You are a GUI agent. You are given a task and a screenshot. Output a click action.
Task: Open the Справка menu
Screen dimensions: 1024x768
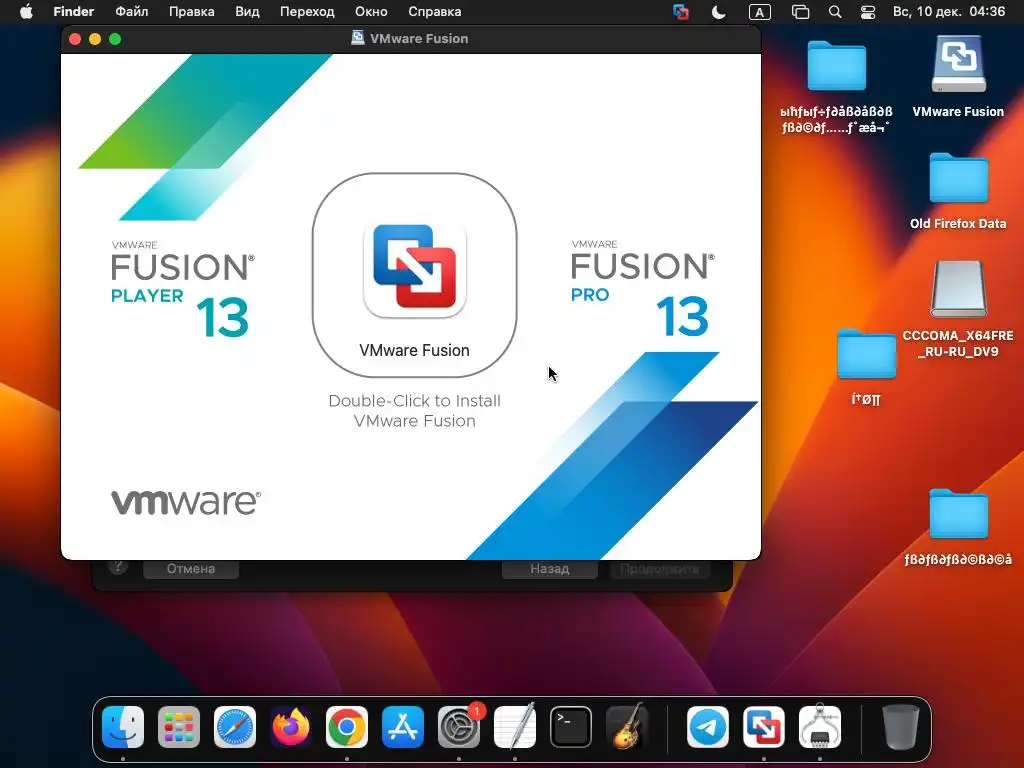pos(434,12)
